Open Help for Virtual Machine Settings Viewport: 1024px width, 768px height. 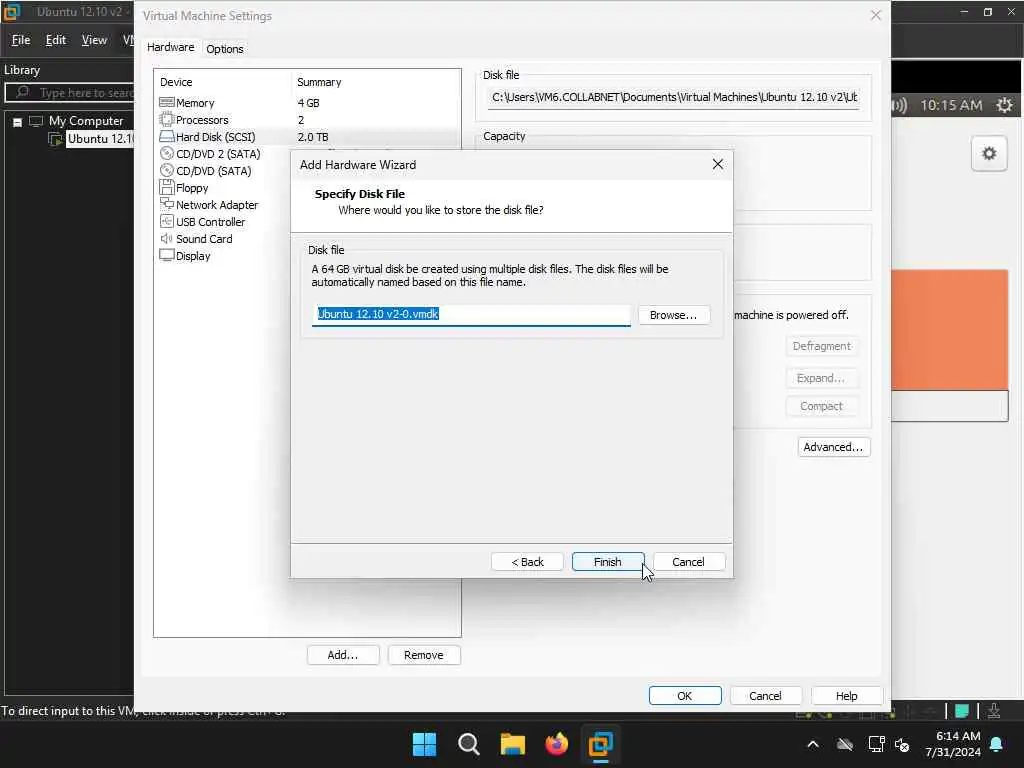point(846,696)
